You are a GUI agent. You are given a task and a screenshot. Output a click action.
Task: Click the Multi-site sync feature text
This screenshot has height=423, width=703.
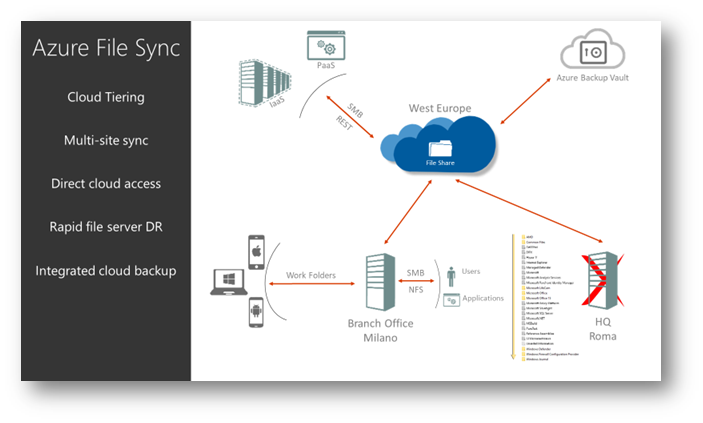[x=106, y=140]
